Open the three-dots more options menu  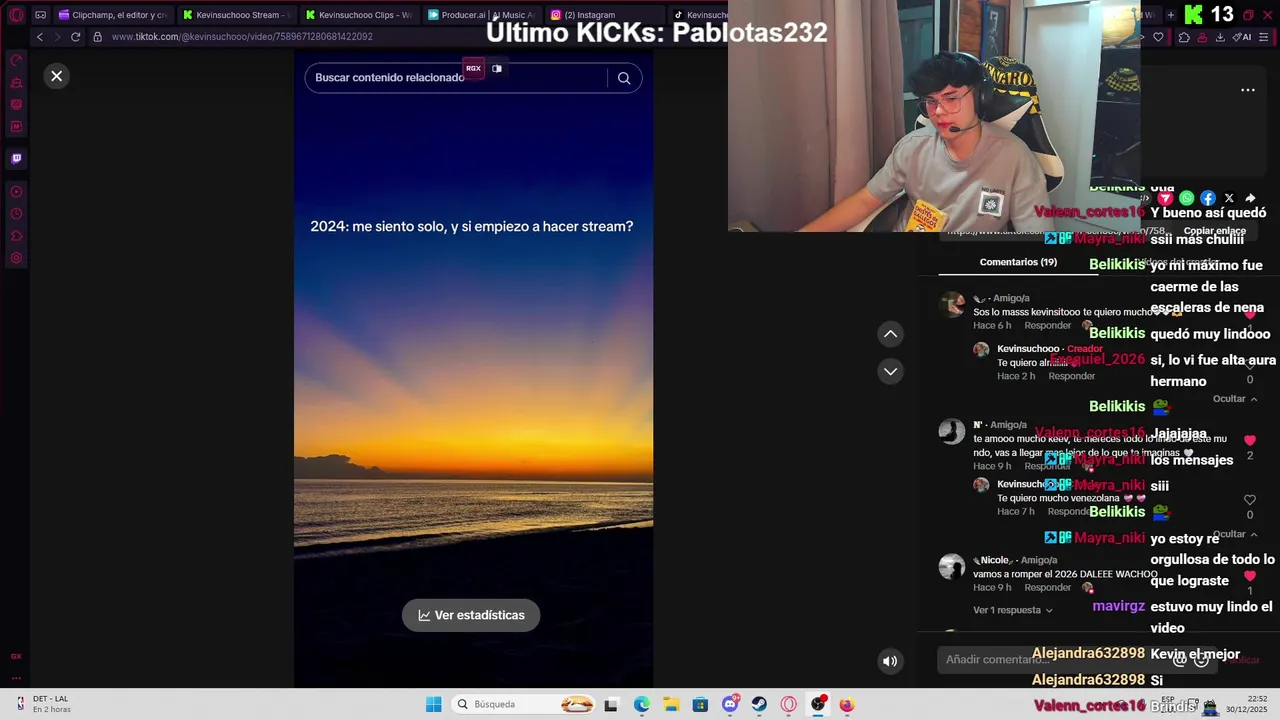(x=1248, y=90)
